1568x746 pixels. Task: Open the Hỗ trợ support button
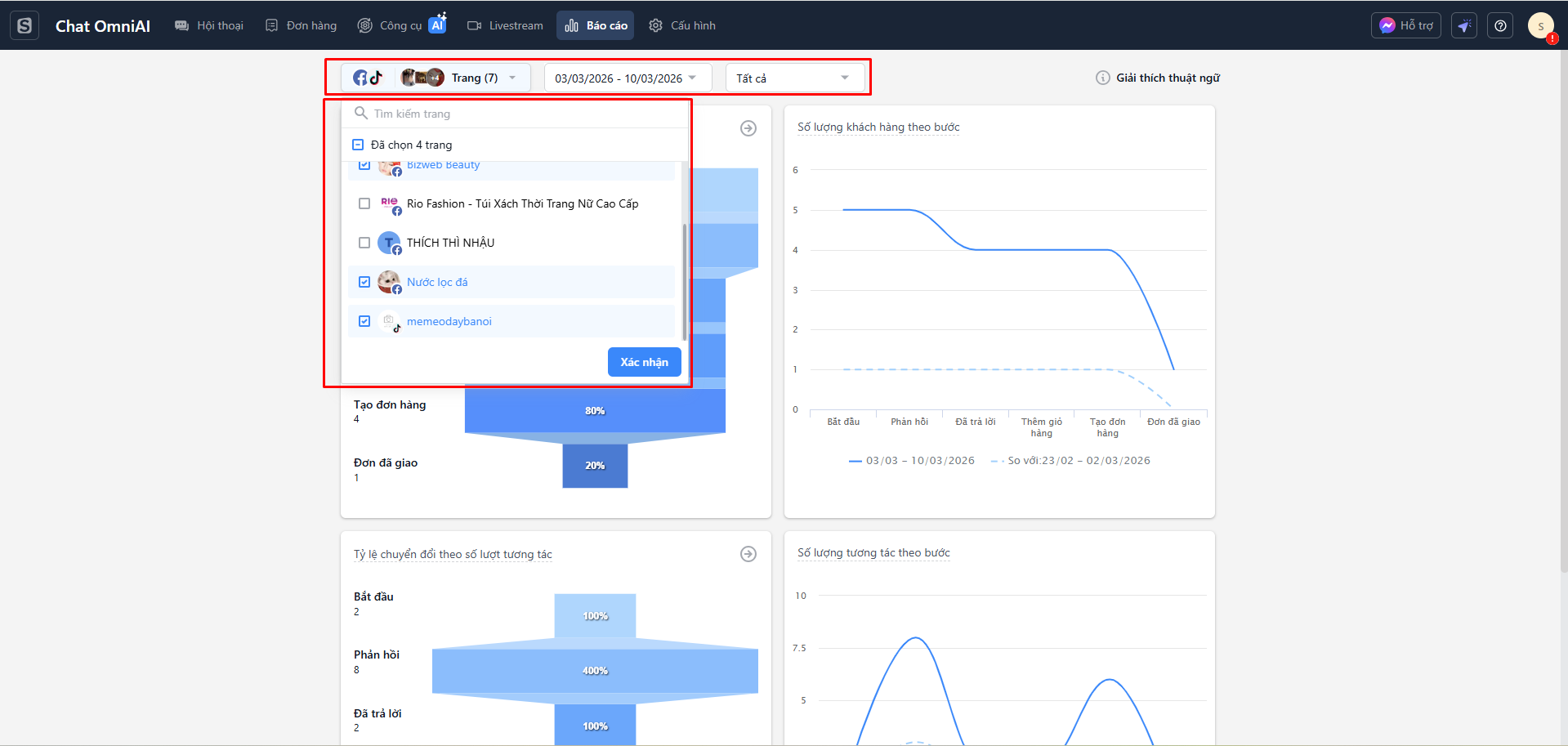(x=1405, y=25)
